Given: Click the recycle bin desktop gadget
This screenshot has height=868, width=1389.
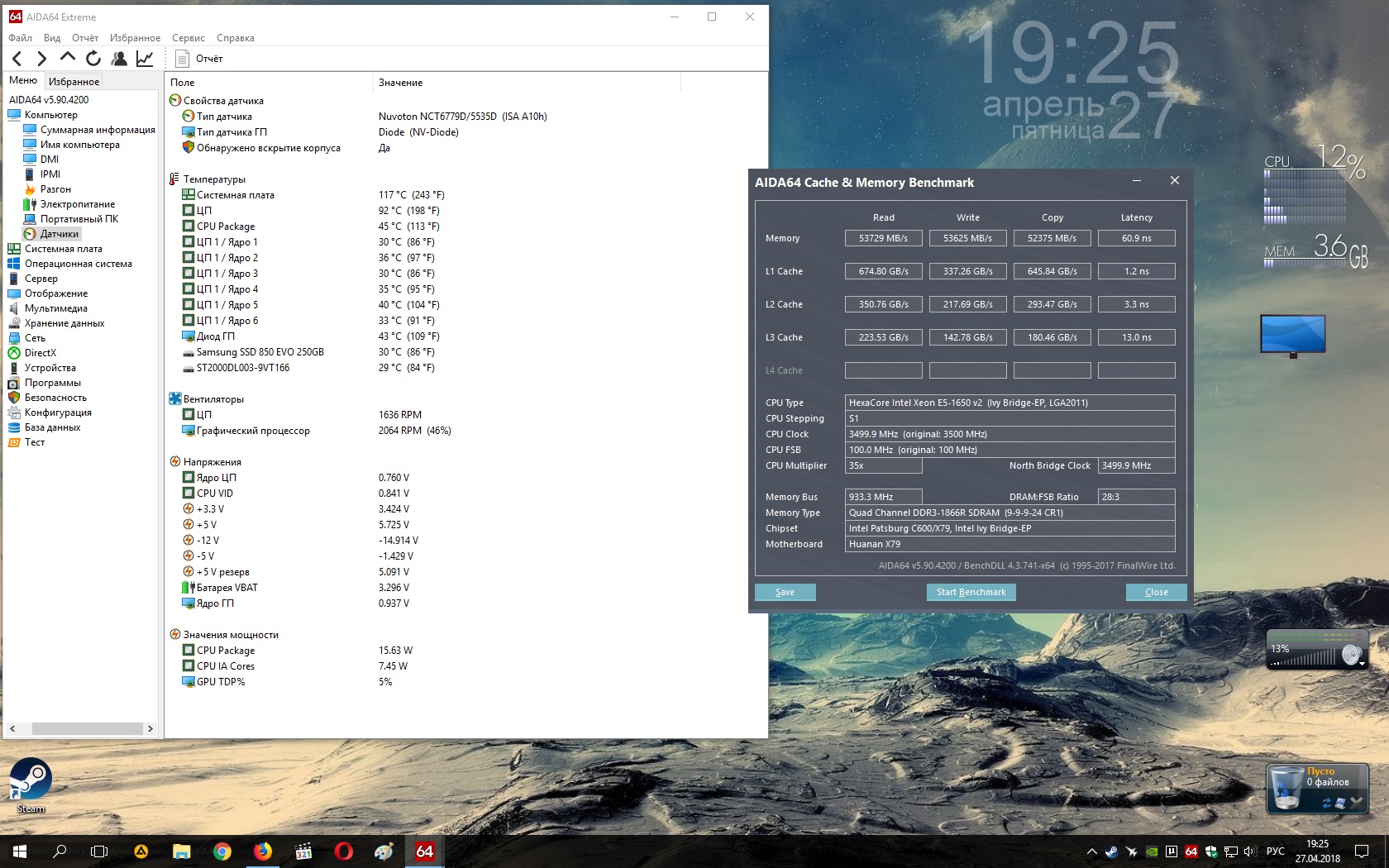Looking at the screenshot, I should tap(1316, 788).
